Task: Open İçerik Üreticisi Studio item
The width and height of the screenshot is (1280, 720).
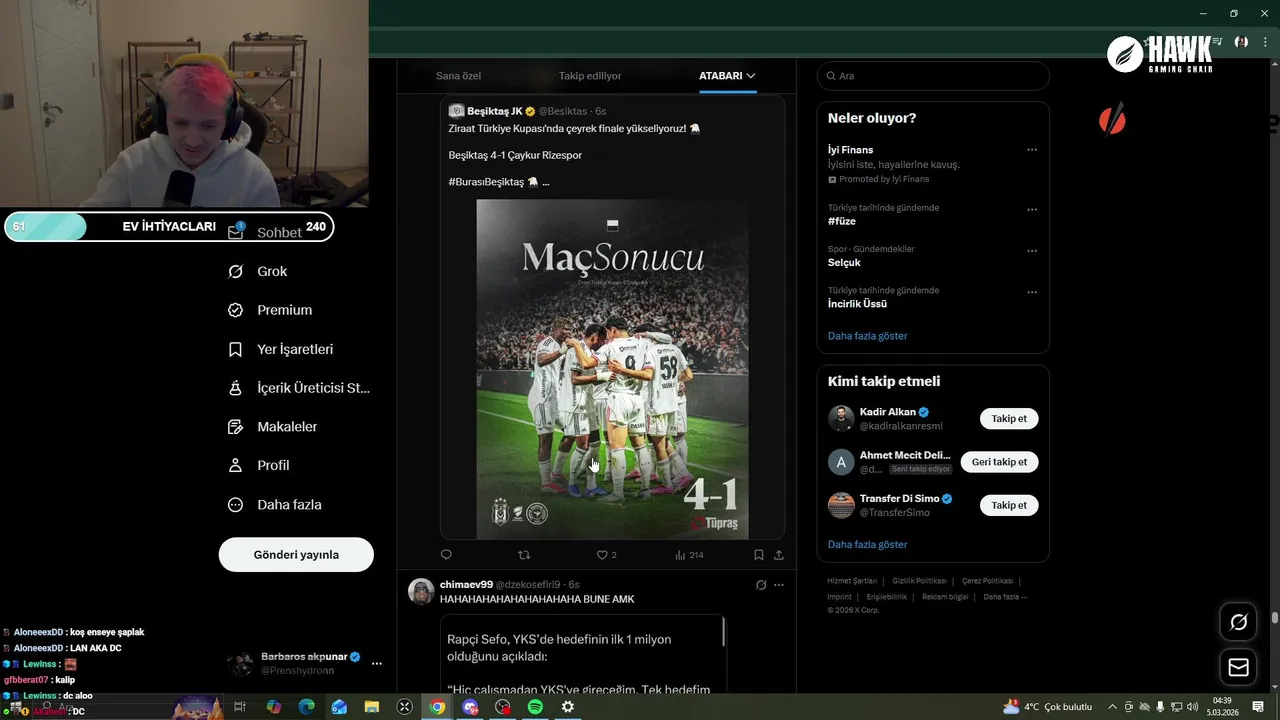Action: (x=299, y=388)
